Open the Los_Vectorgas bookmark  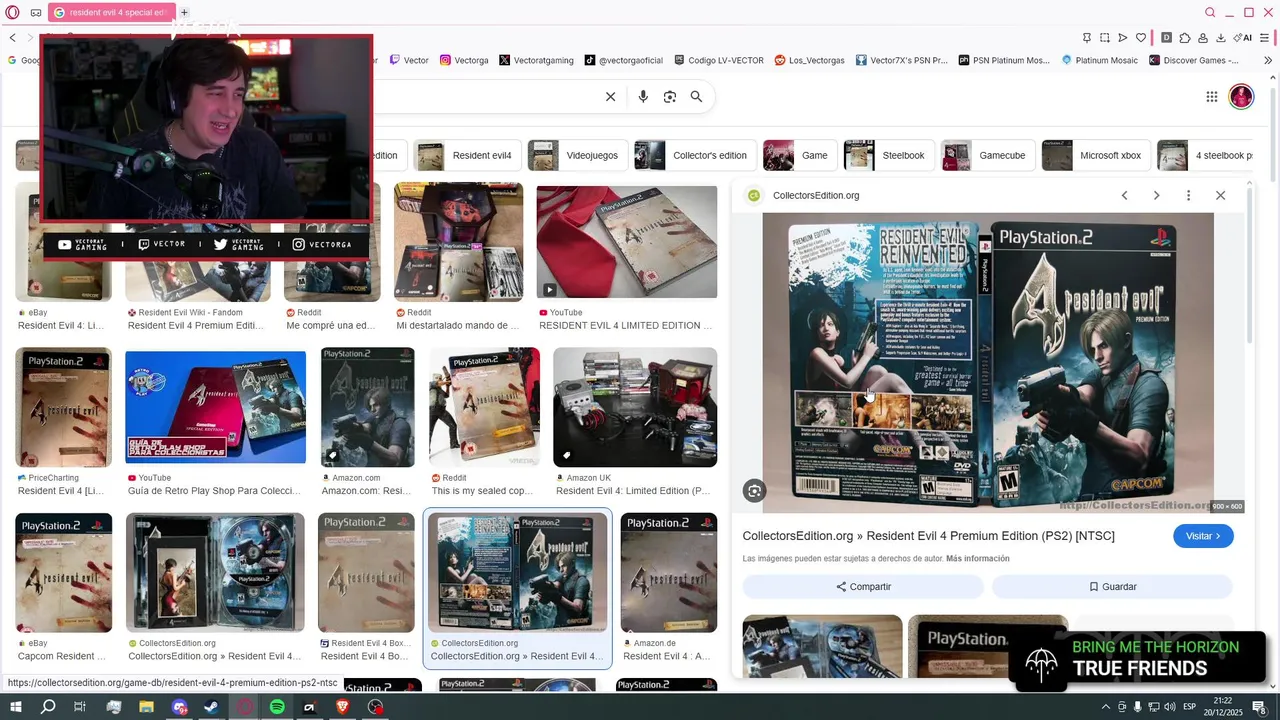[810, 60]
